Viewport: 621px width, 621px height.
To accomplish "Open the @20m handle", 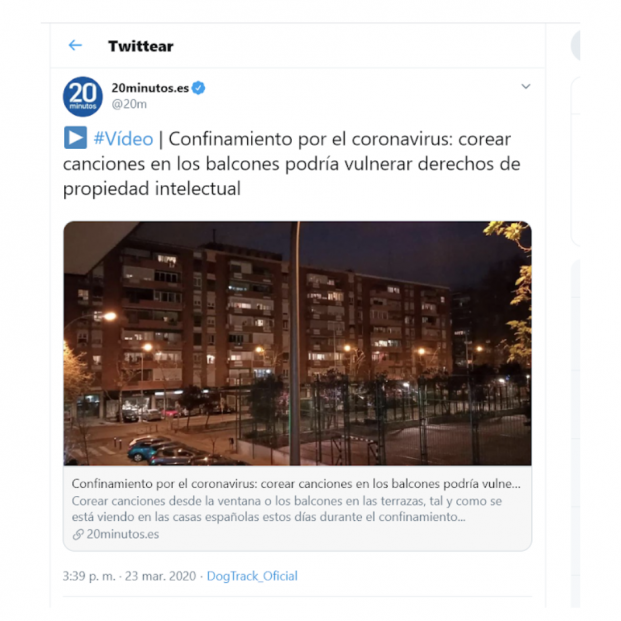I will [129, 104].
